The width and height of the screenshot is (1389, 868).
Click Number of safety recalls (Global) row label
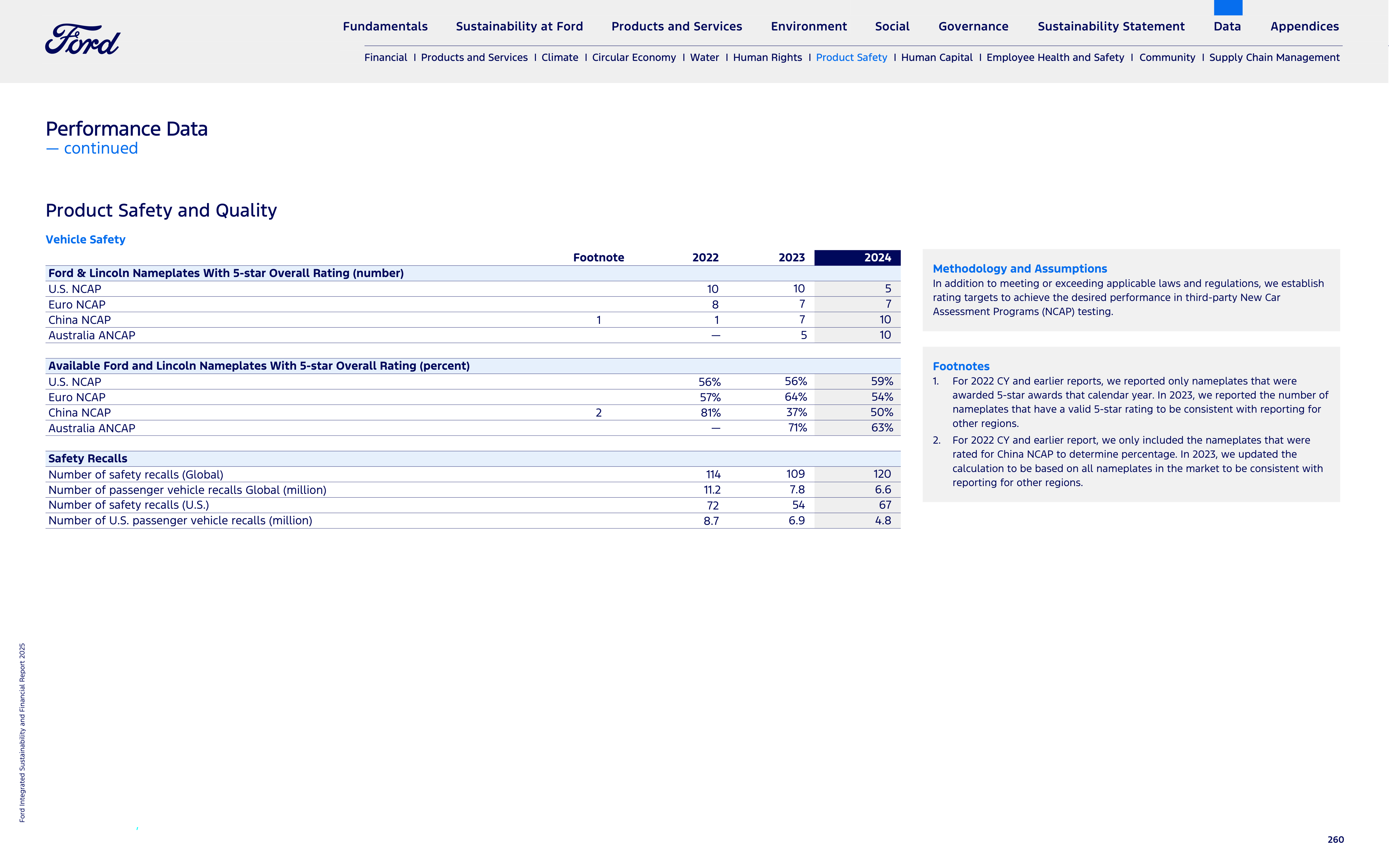(x=135, y=475)
